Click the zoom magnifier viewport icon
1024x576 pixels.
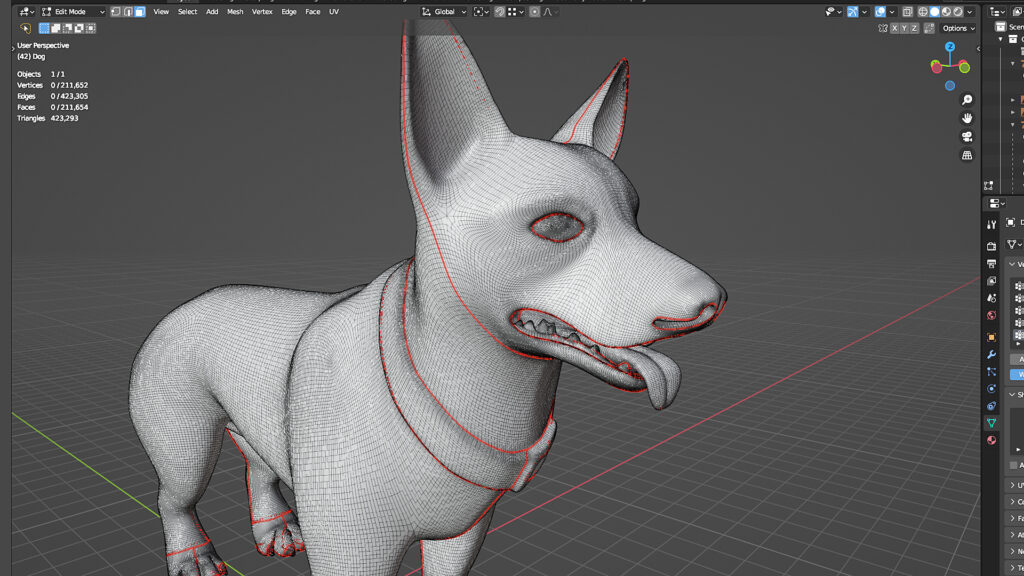point(967,100)
